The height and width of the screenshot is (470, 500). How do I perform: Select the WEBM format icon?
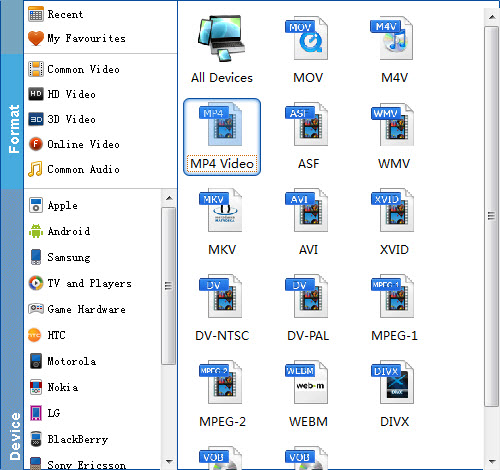pyautogui.click(x=308, y=382)
